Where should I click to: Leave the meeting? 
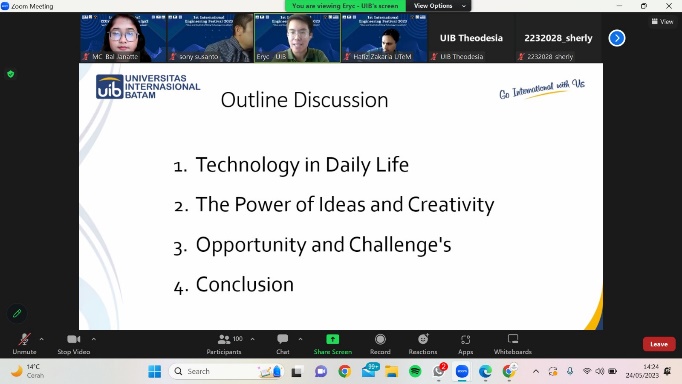[x=659, y=344]
